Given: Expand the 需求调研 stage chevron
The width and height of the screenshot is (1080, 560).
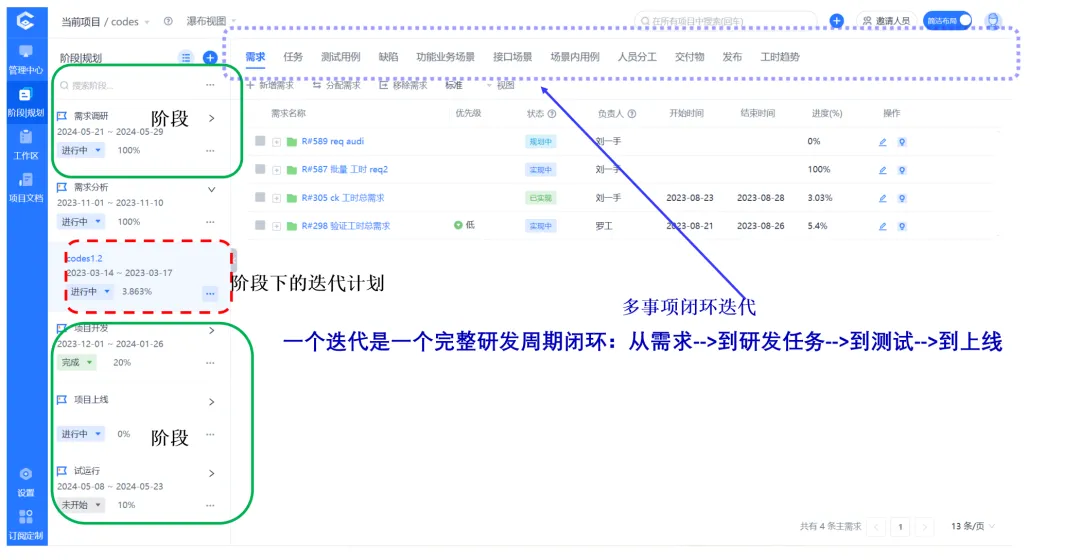Looking at the screenshot, I should [211, 118].
